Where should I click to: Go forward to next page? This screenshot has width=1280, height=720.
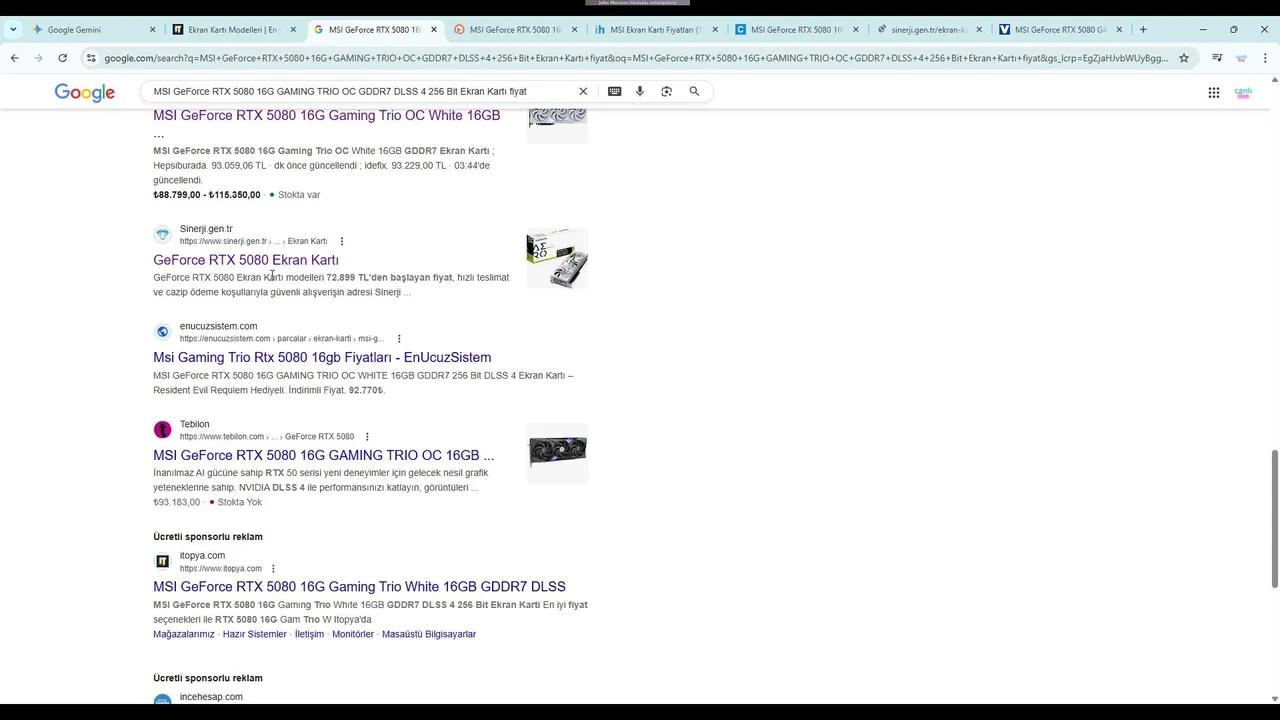pyautogui.click(x=38, y=58)
